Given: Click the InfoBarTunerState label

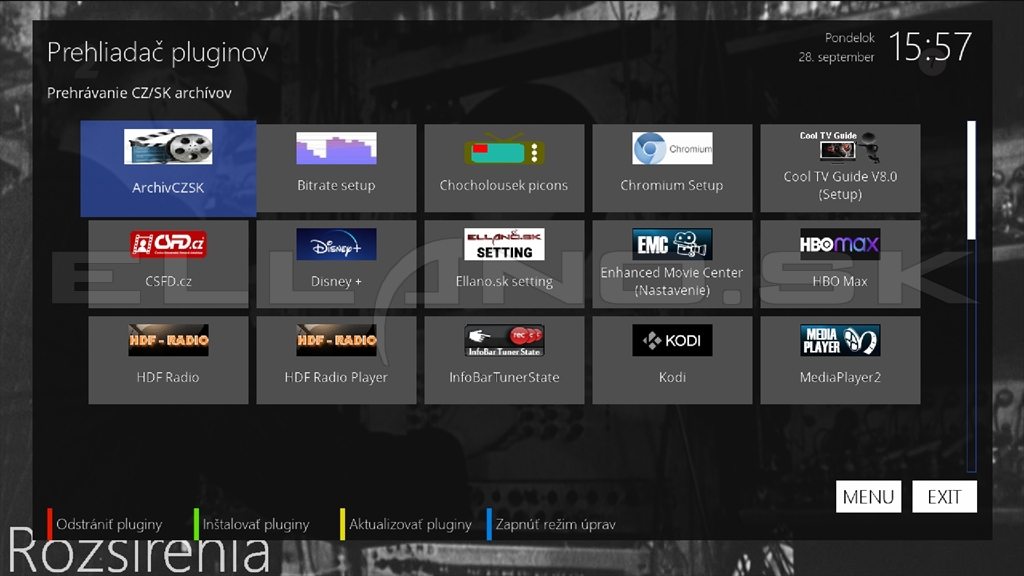Looking at the screenshot, I should [x=504, y=377].
